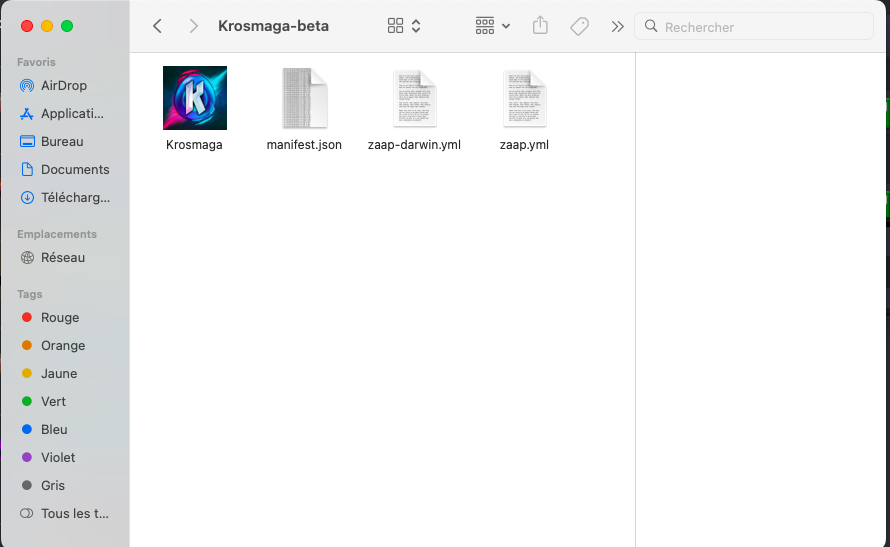Click the Emplacements section header

click(57, 234)
